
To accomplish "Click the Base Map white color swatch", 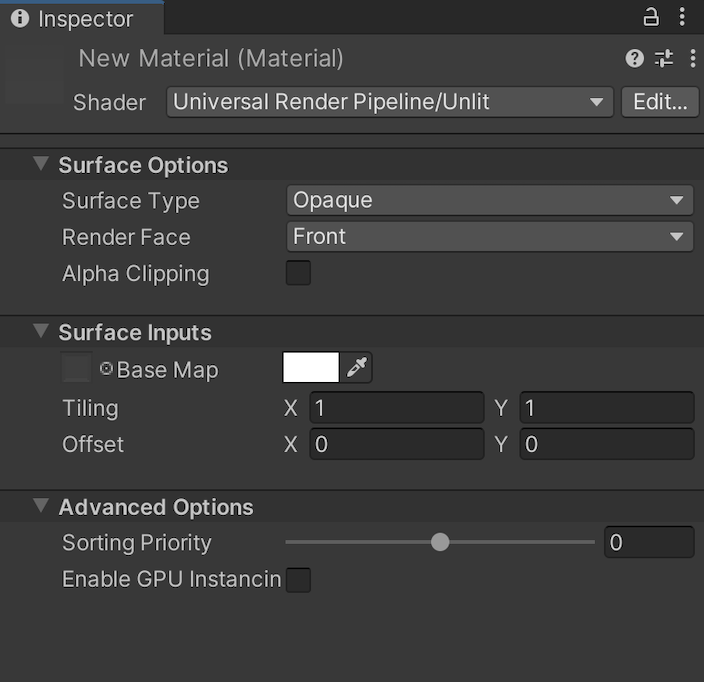I will coord(311,368).
